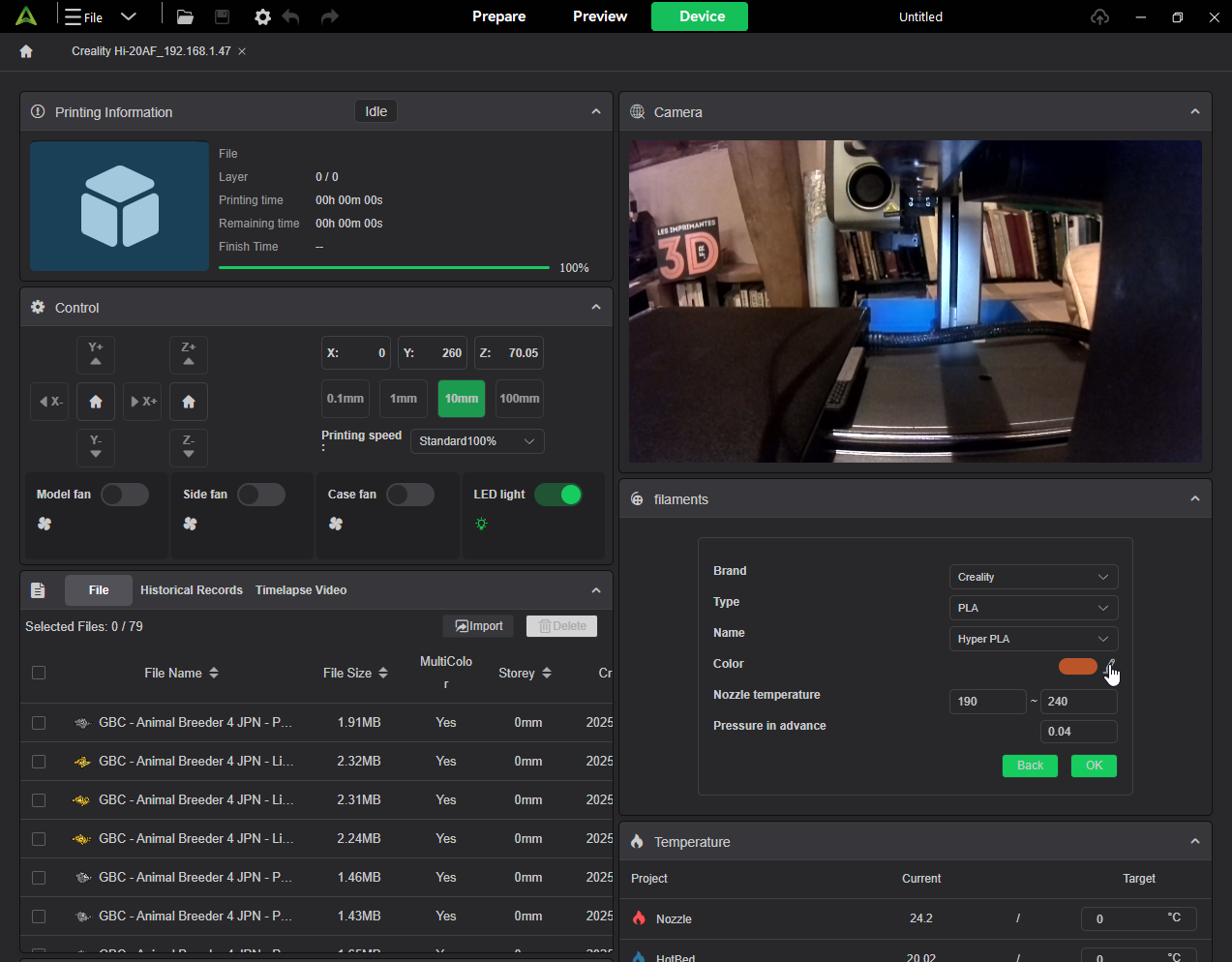Open the settings gear in toolbar
The height and width of the screenshot is (962, 1232).
[262, 17]
